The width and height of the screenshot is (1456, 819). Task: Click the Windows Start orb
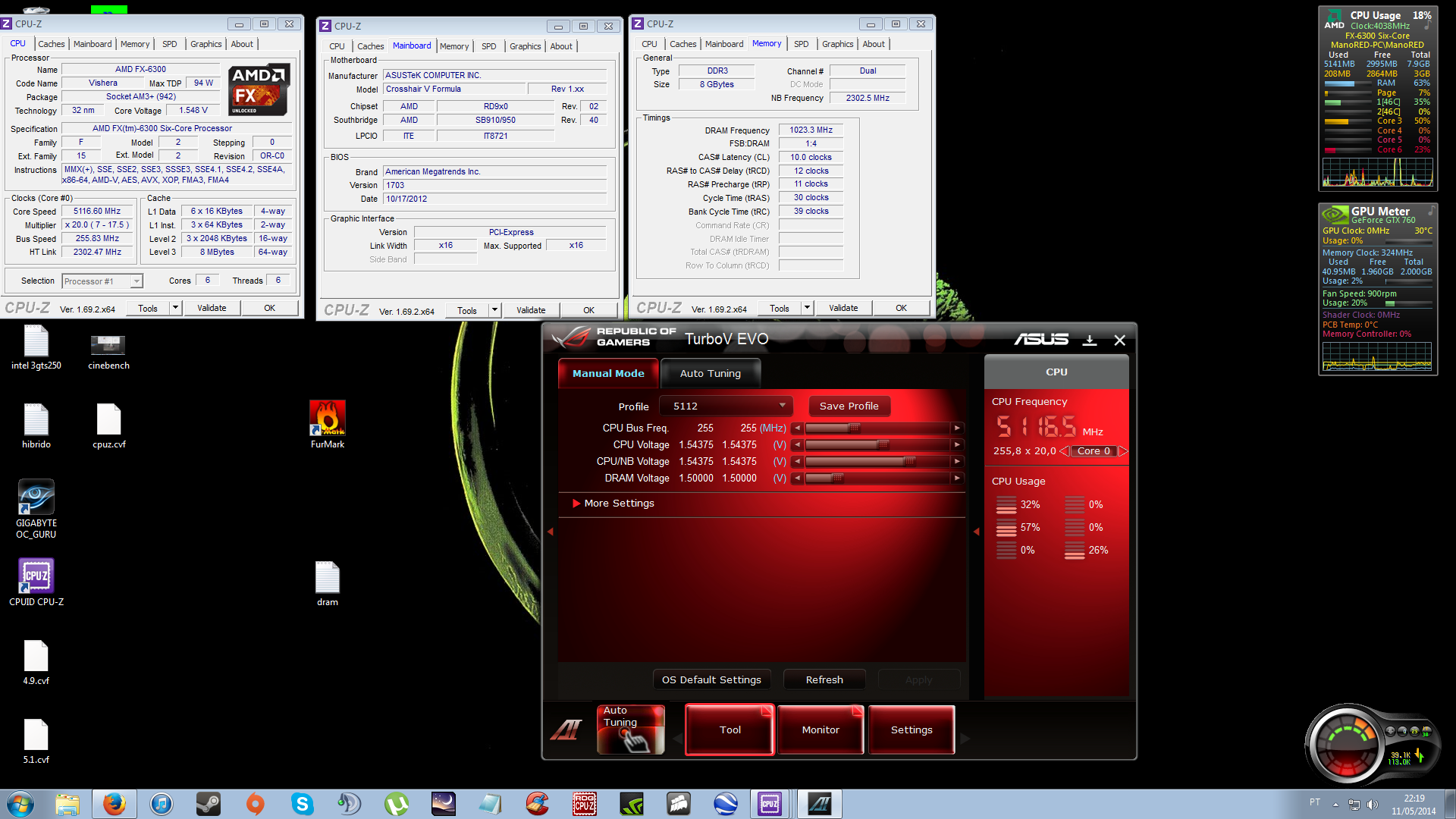[20, 804]
